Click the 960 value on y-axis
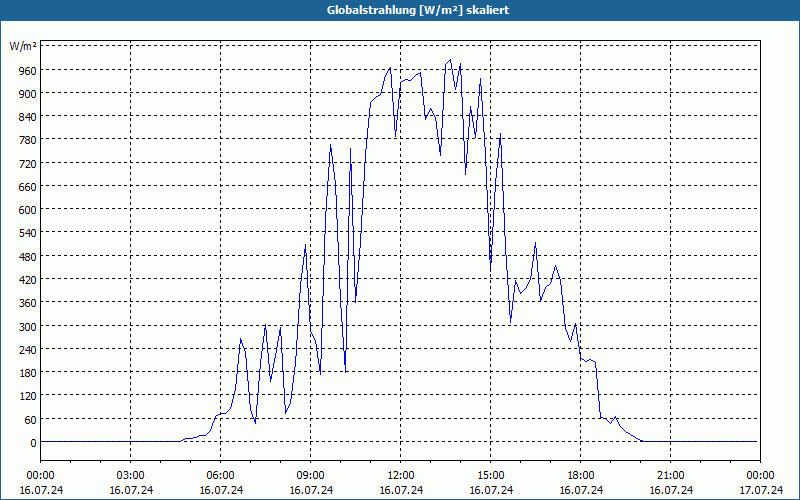 pyautogui.click(x=28, y=71)
